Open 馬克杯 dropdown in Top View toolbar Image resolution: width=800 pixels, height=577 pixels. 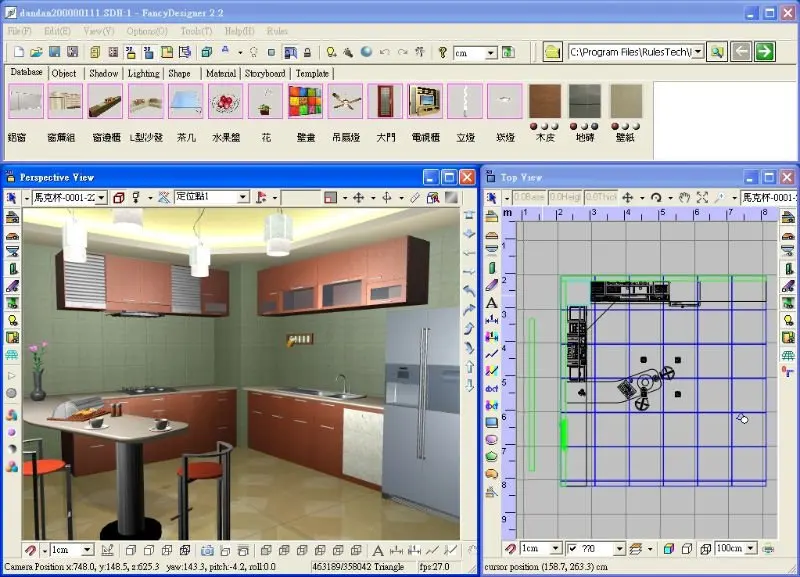pos(768,197)
